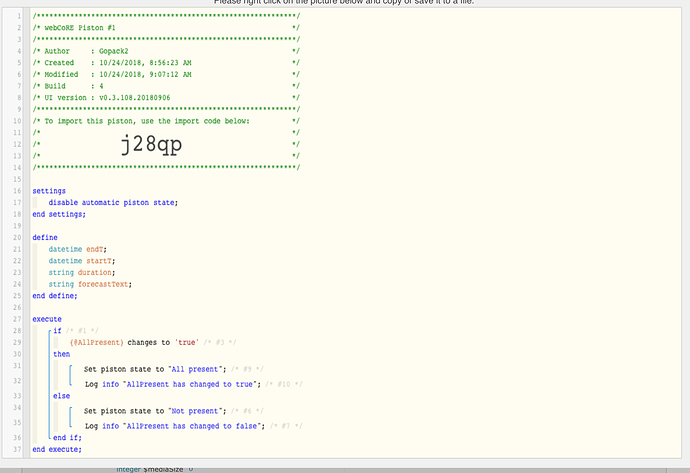Click 'Set piston state to "All present"' line
The image size is (690, 473).
[155, 369]
